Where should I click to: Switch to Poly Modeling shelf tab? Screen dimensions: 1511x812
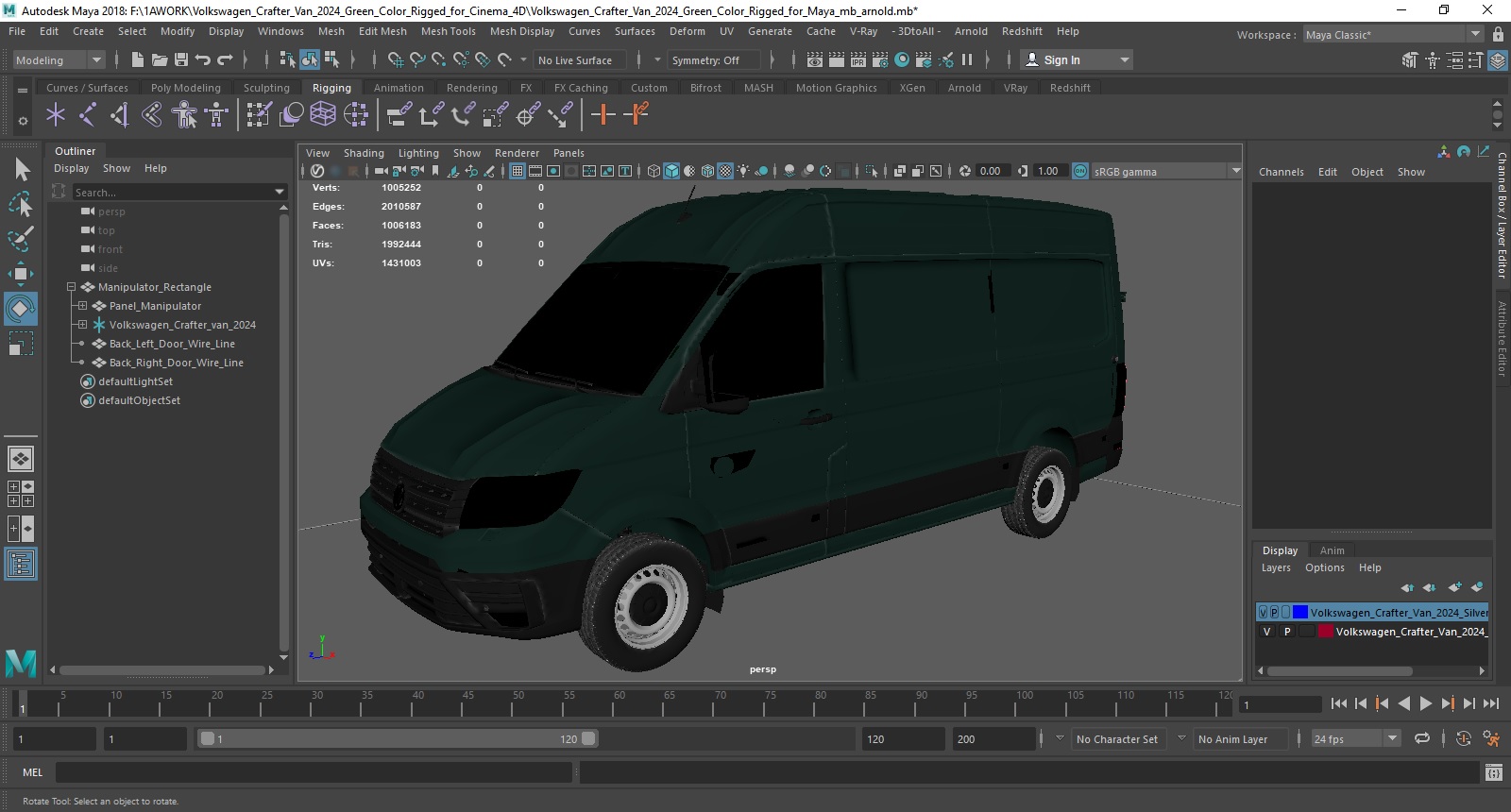(186, 88)
